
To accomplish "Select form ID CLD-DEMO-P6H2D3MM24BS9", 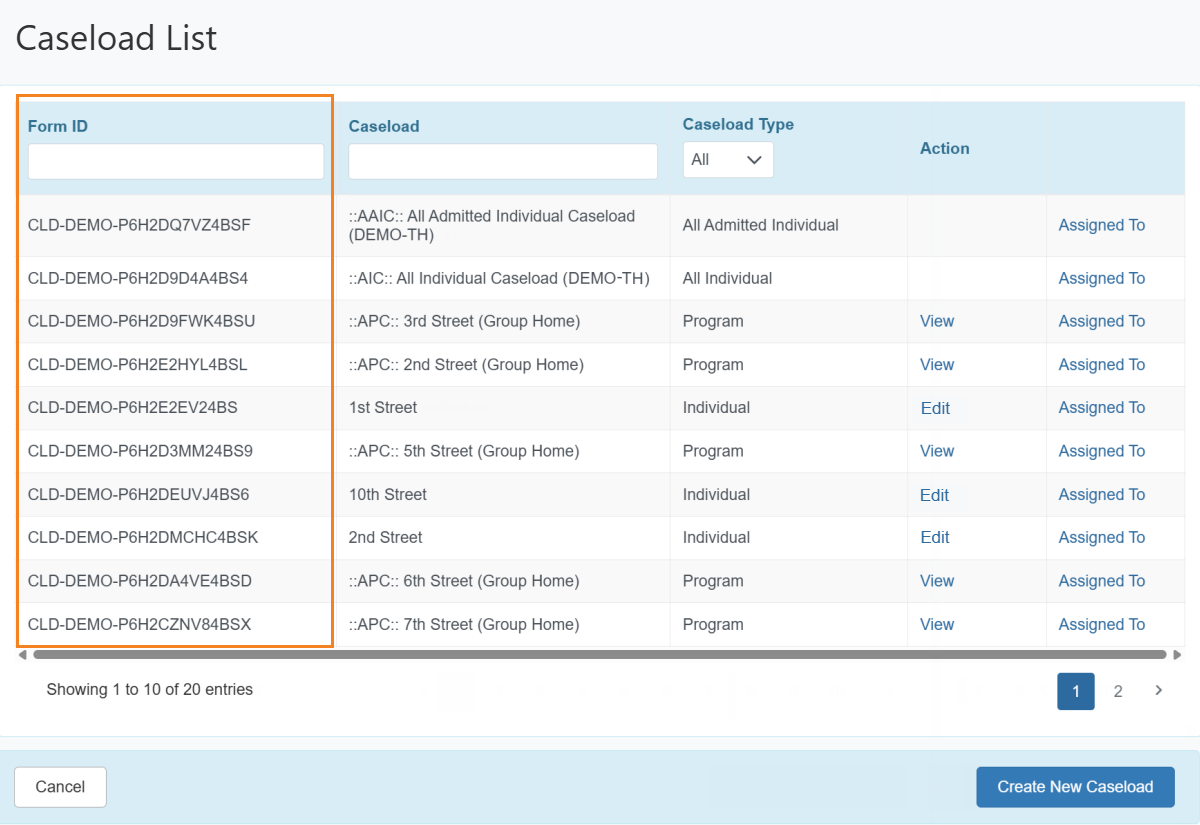I will [x=140, y=451].
